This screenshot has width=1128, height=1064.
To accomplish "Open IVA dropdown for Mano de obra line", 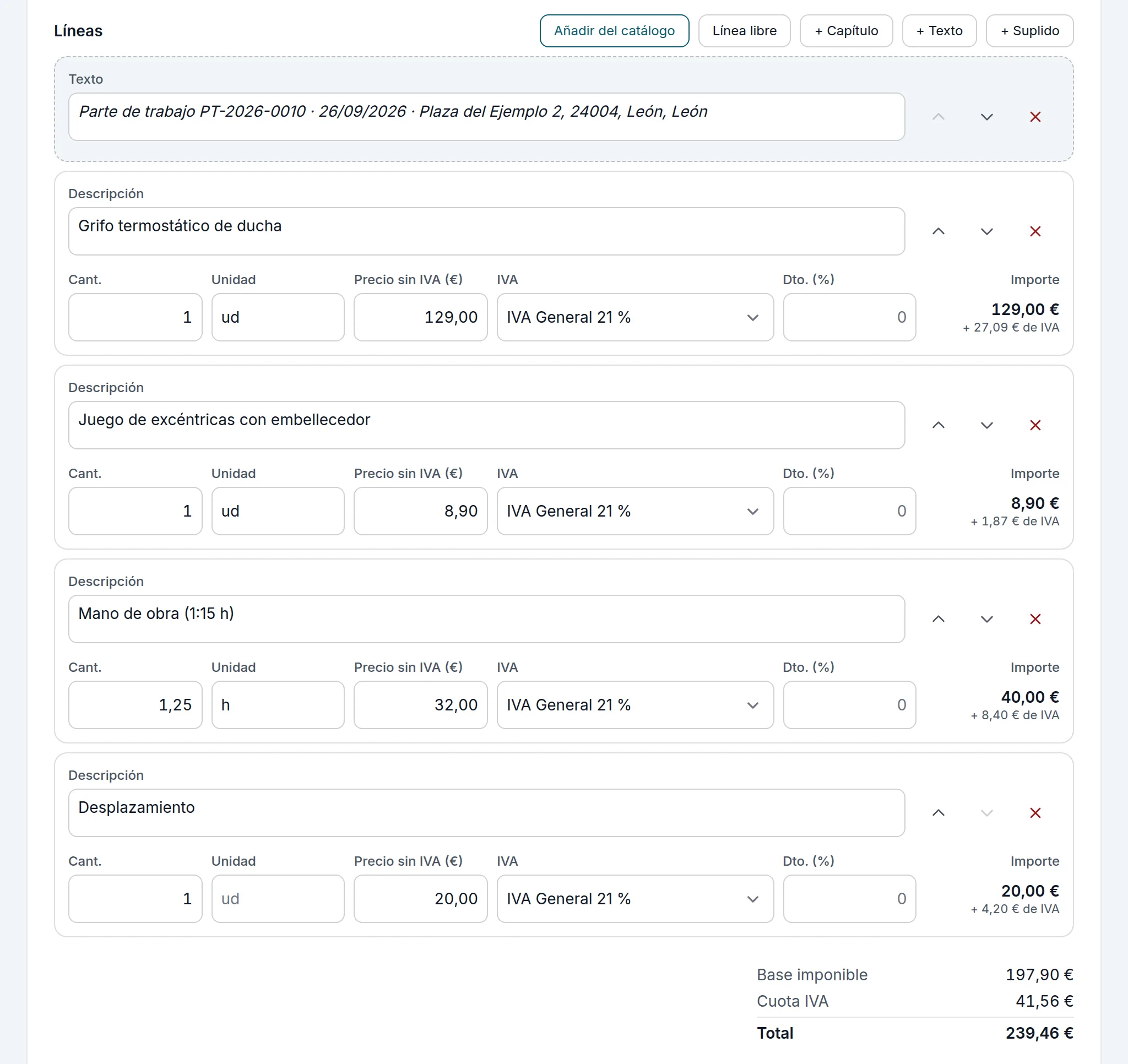I will (x=635, y=705).
